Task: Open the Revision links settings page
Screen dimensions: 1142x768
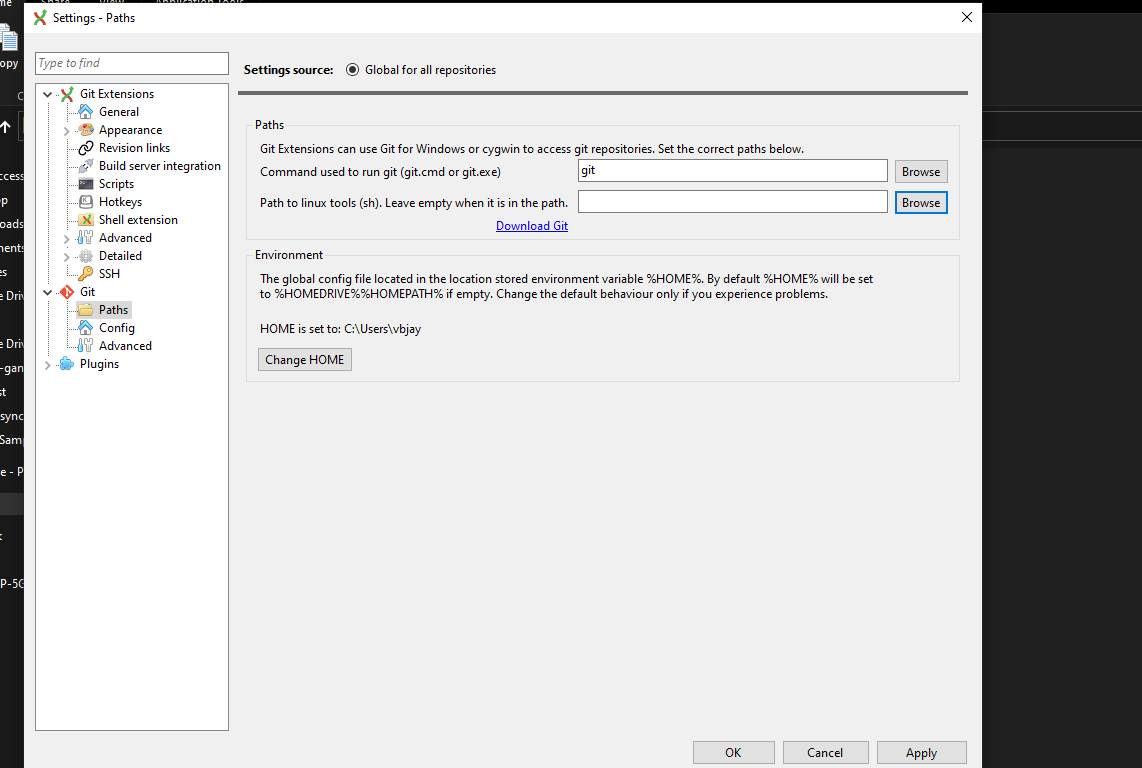Action: (x=134, y=148)
